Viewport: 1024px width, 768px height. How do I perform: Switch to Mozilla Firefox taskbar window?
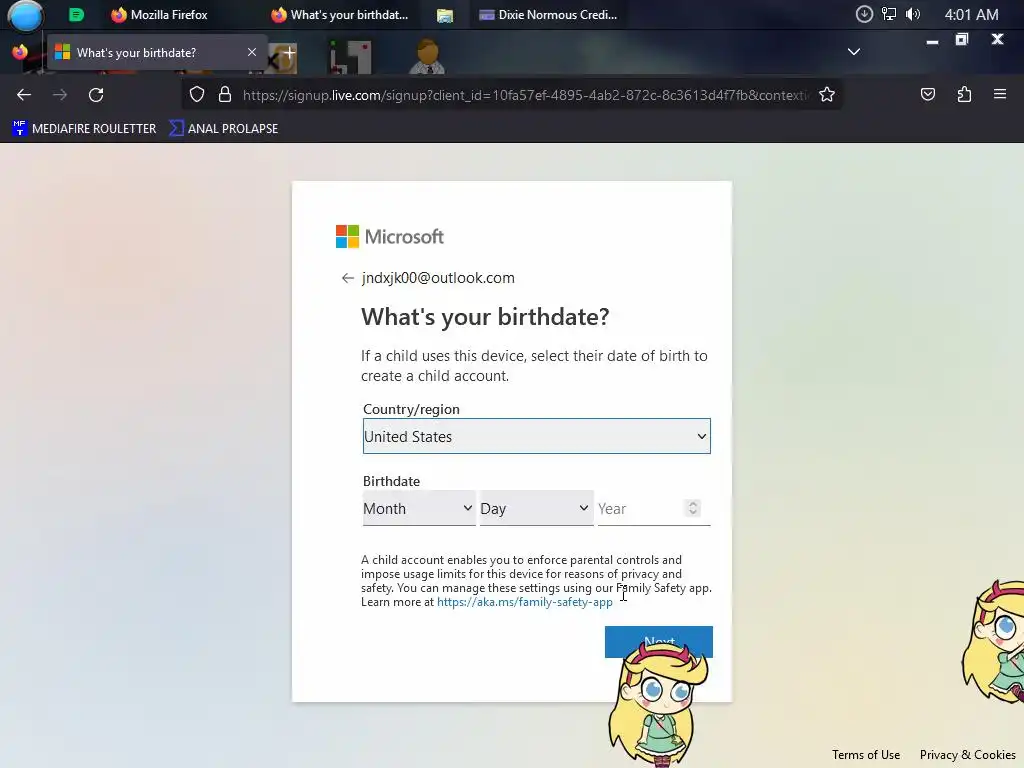point(159,14)
